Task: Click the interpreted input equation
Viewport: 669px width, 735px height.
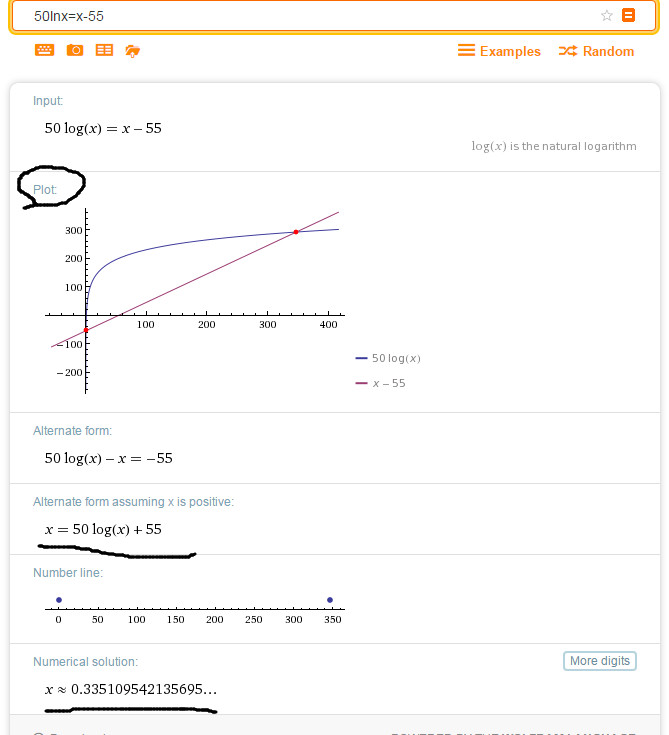Action: (103, 128)
